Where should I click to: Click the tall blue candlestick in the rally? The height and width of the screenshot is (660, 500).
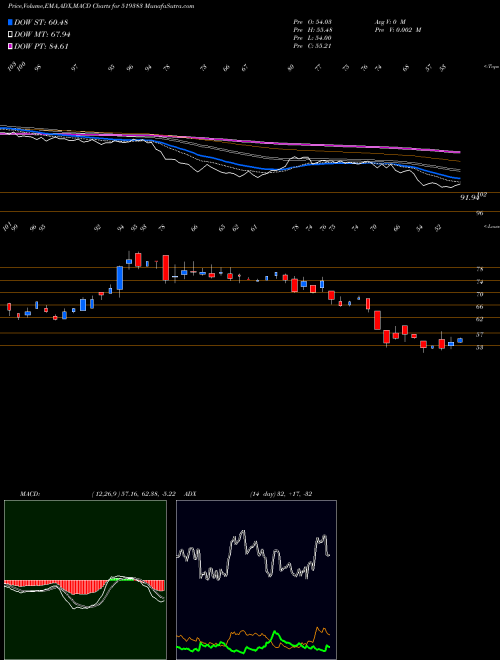tap(120, 278)
